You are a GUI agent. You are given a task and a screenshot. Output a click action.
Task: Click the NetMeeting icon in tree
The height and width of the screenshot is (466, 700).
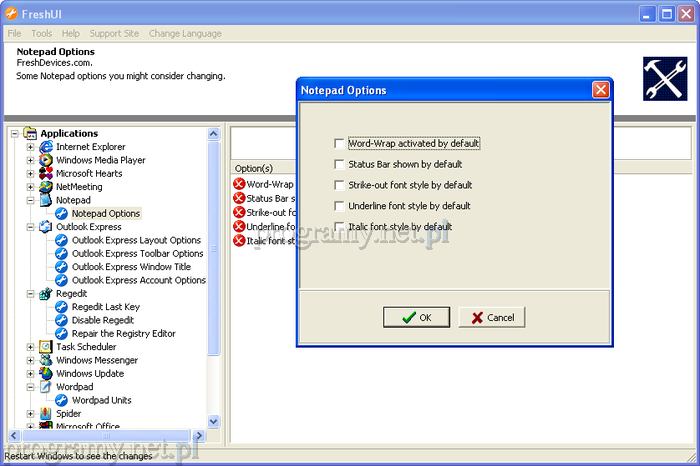[46, 187]
